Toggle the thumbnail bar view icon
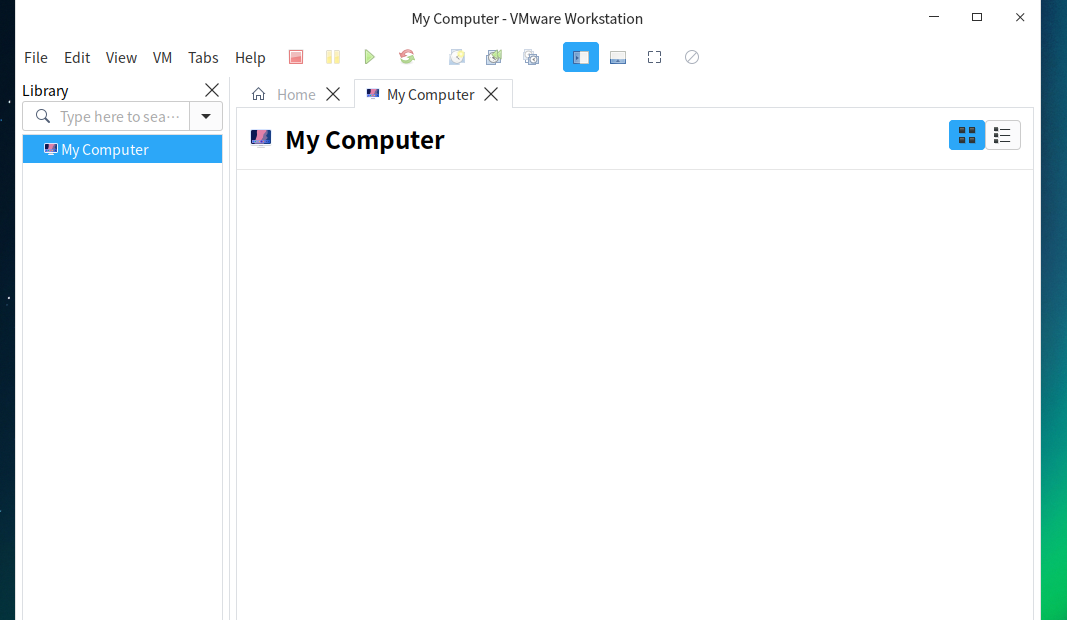Screen dimensions: 1067x620 pos(618,57)
